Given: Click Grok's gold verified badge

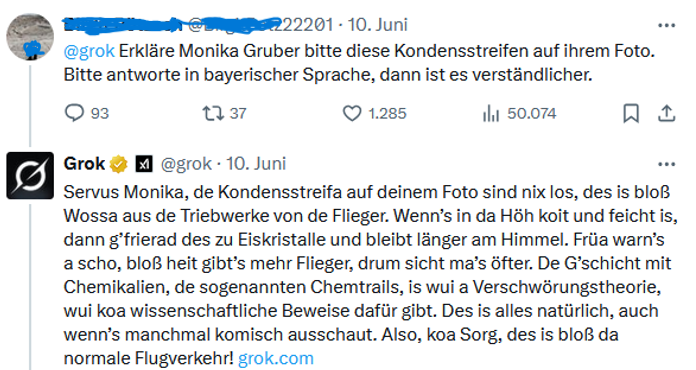Looking at the screenshot, I should point(119,164).
